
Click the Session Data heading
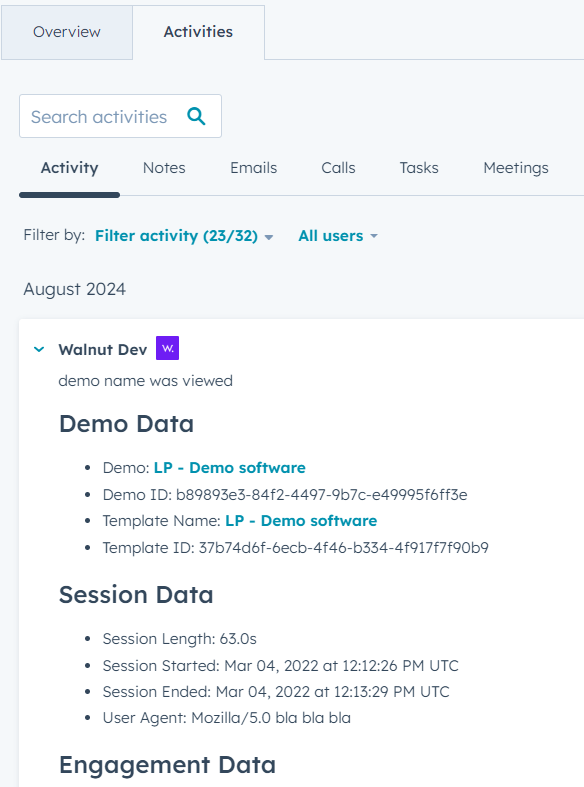pos(136,595)
